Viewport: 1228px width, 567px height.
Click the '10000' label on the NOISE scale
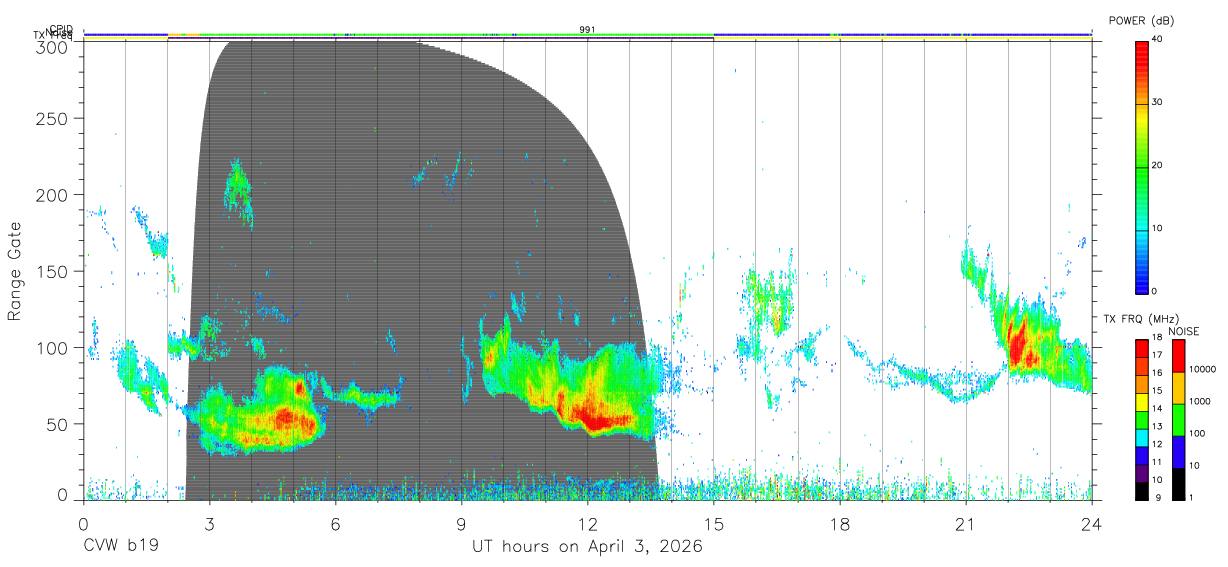pos(1202,370)
